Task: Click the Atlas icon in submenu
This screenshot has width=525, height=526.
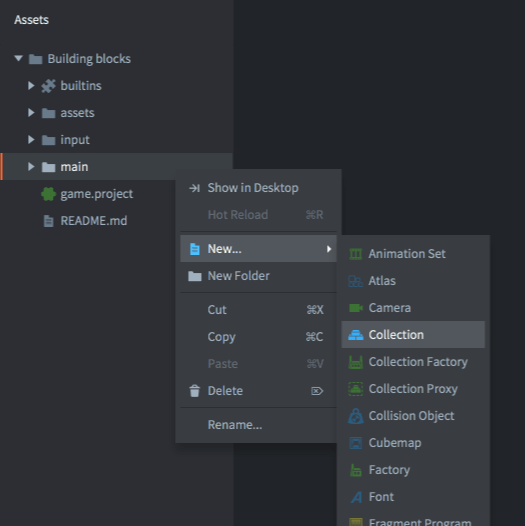Action: (x=356, y=281)
